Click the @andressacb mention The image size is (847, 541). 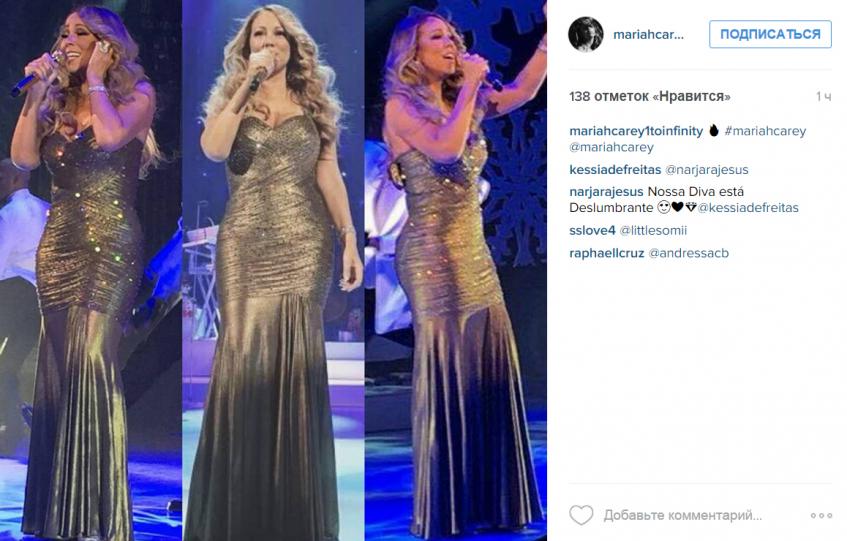(689, 253)
